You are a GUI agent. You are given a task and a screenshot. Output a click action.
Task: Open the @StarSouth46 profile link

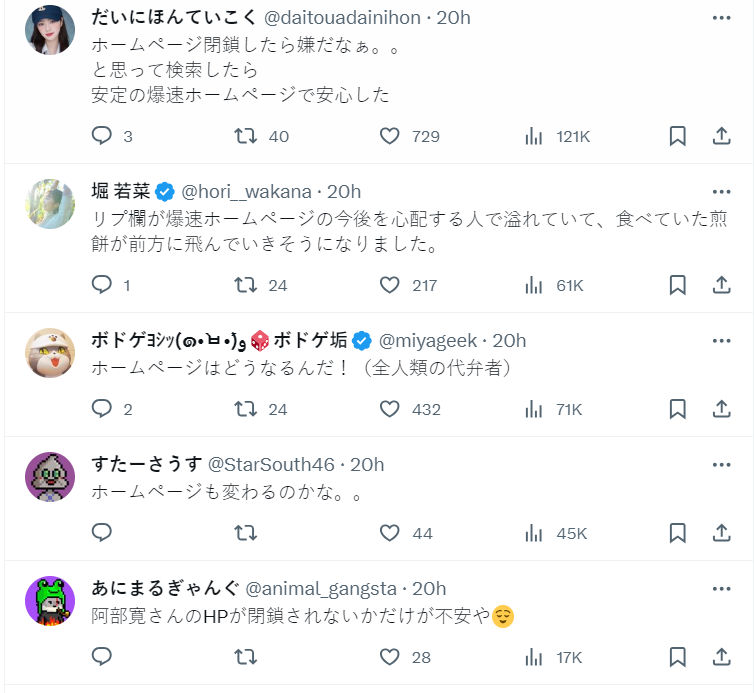pos(273,464)
